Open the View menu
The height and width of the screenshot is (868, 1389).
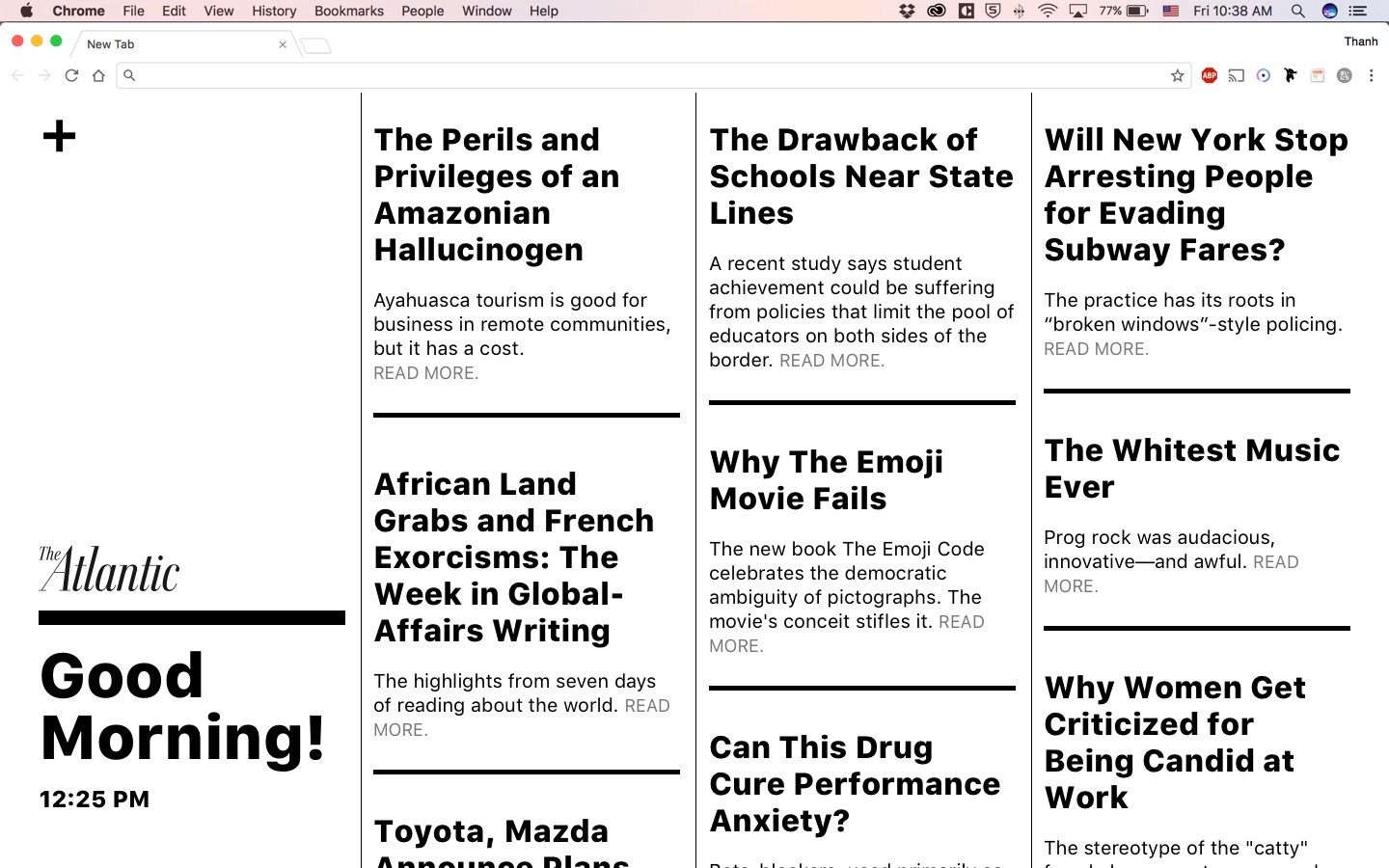click(219, 11)
